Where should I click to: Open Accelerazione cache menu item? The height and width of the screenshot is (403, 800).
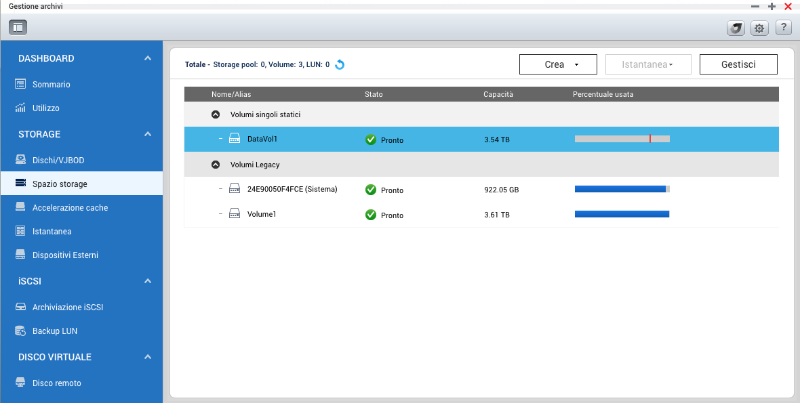click(x=70, y=208)
